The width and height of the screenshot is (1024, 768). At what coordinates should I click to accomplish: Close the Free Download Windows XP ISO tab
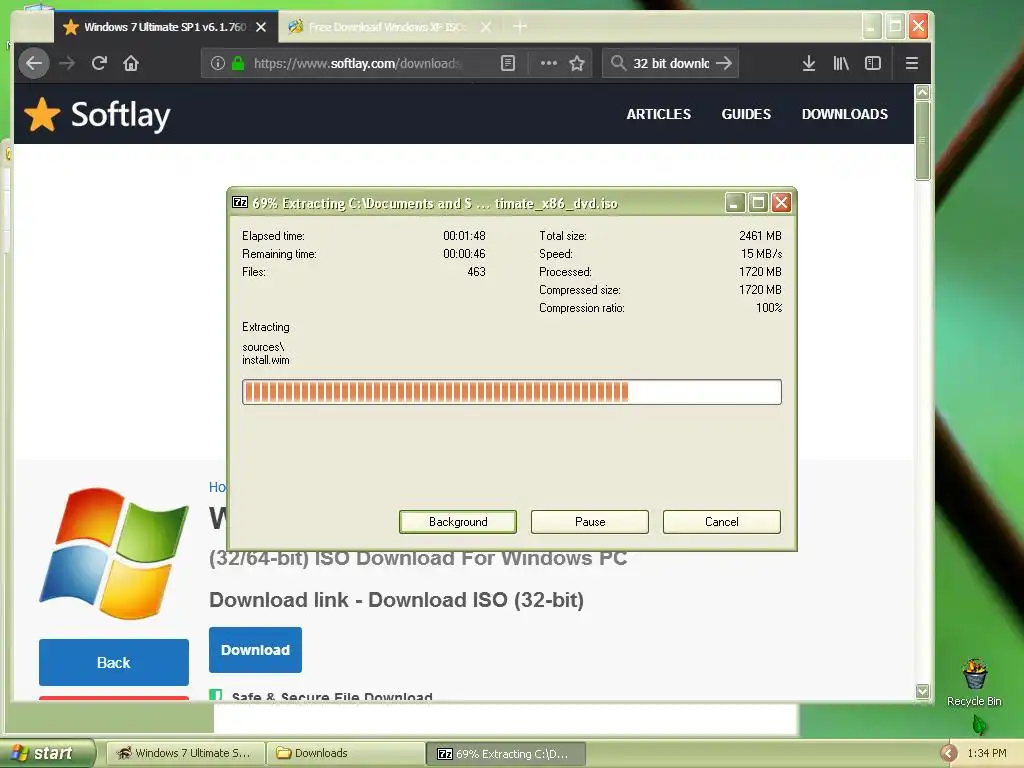tap(486, 27)
